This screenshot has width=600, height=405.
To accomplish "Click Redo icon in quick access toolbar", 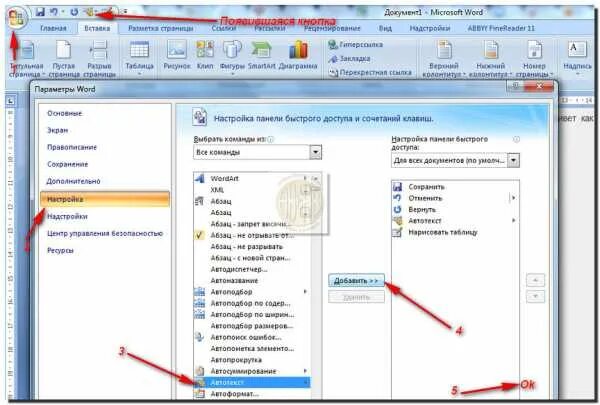I will coord(74,12).
